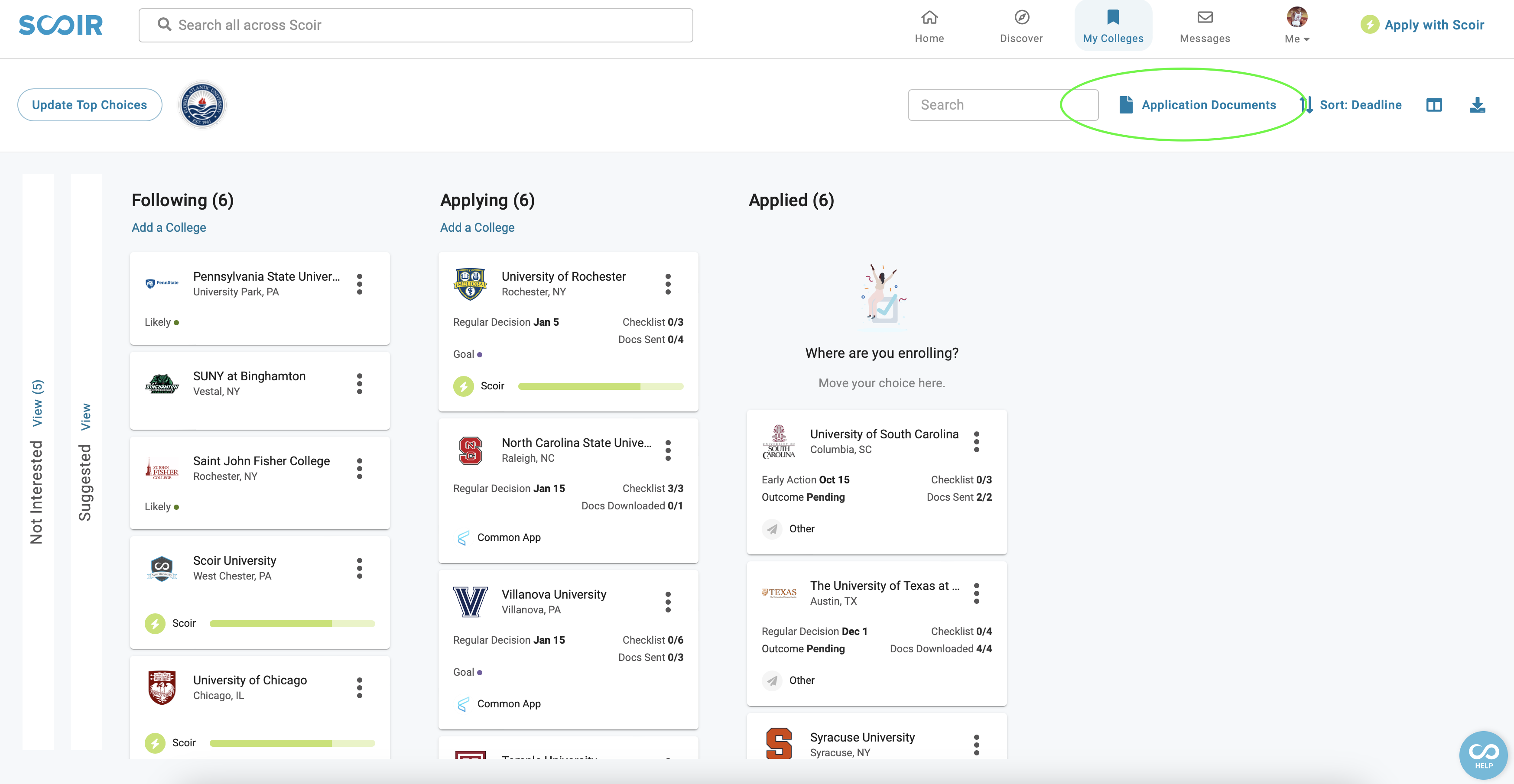Click Add a College under Applying

coord(477,227)
